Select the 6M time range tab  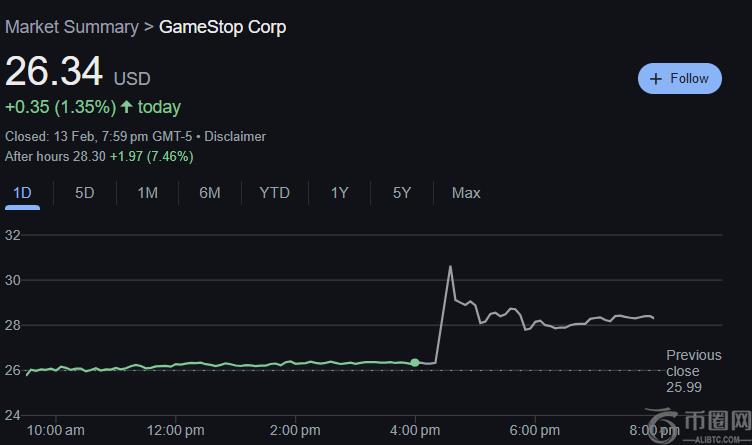(209, 193)
